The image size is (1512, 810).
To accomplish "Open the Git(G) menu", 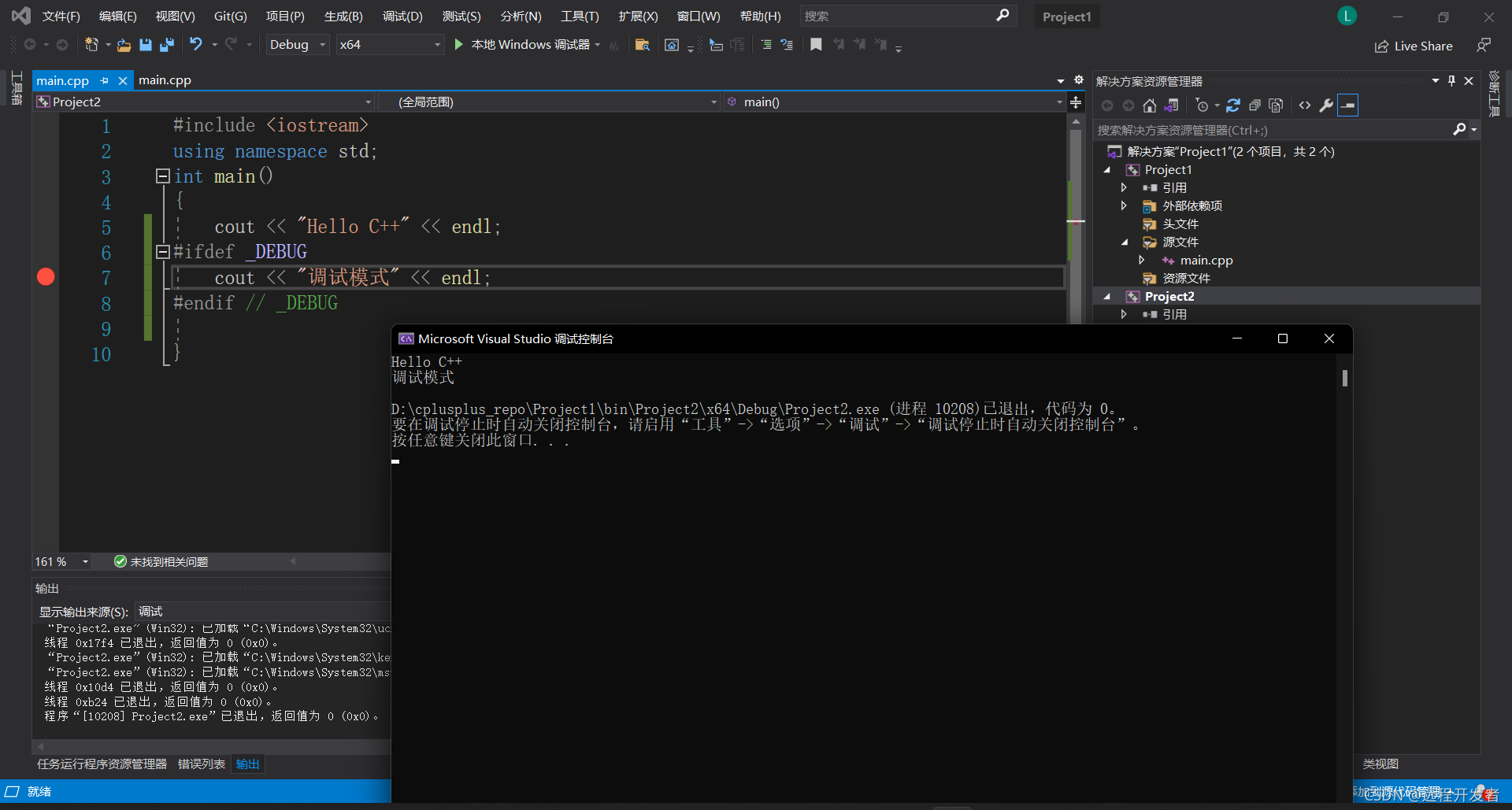I will [x=230, y=16].
